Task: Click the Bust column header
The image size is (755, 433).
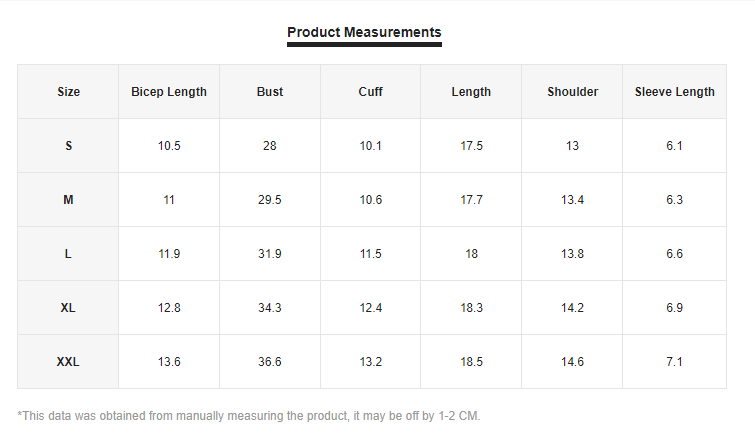Action: 270,92
